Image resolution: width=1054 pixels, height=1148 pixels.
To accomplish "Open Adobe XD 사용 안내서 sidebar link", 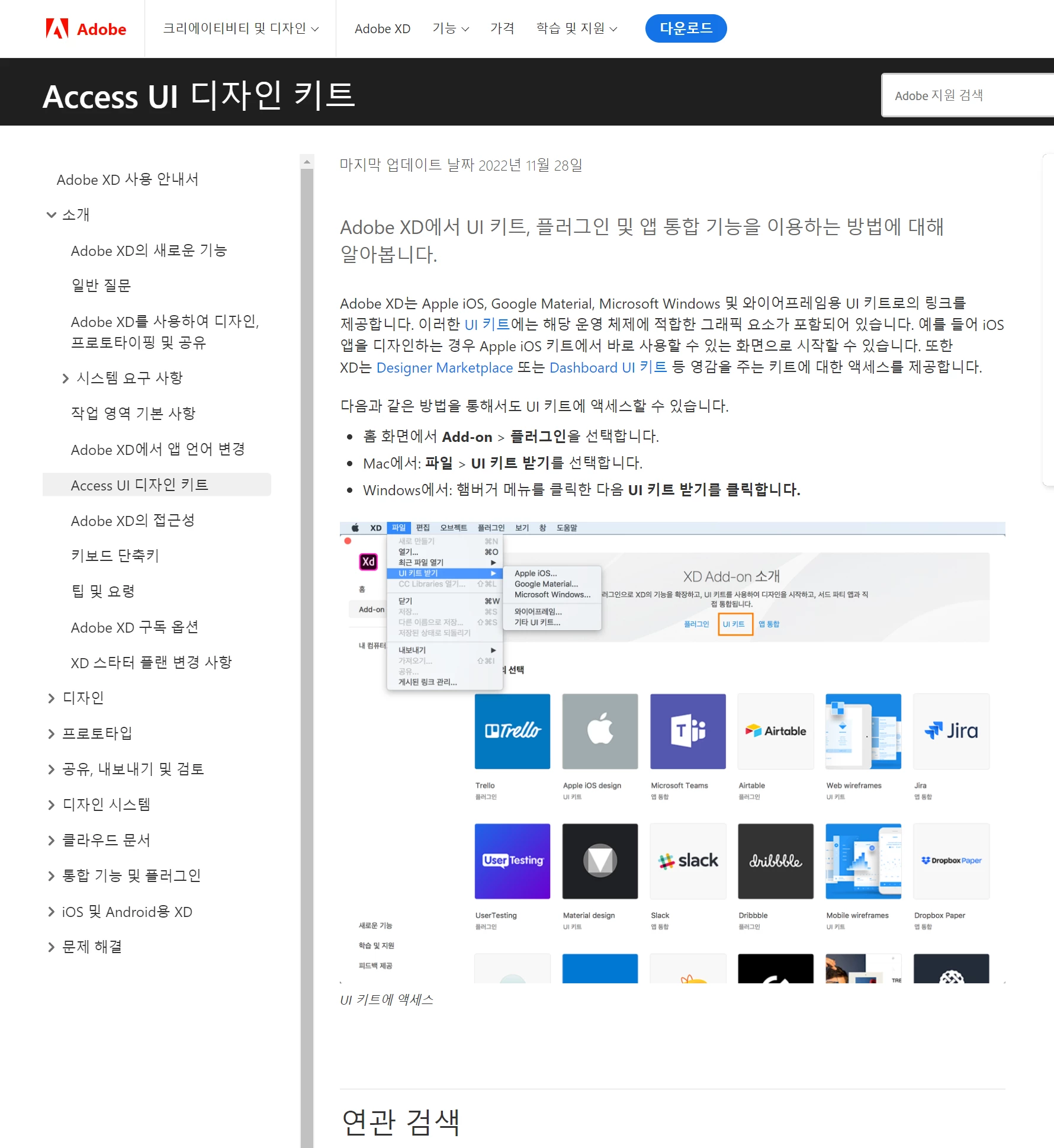I will coord(127,179).
